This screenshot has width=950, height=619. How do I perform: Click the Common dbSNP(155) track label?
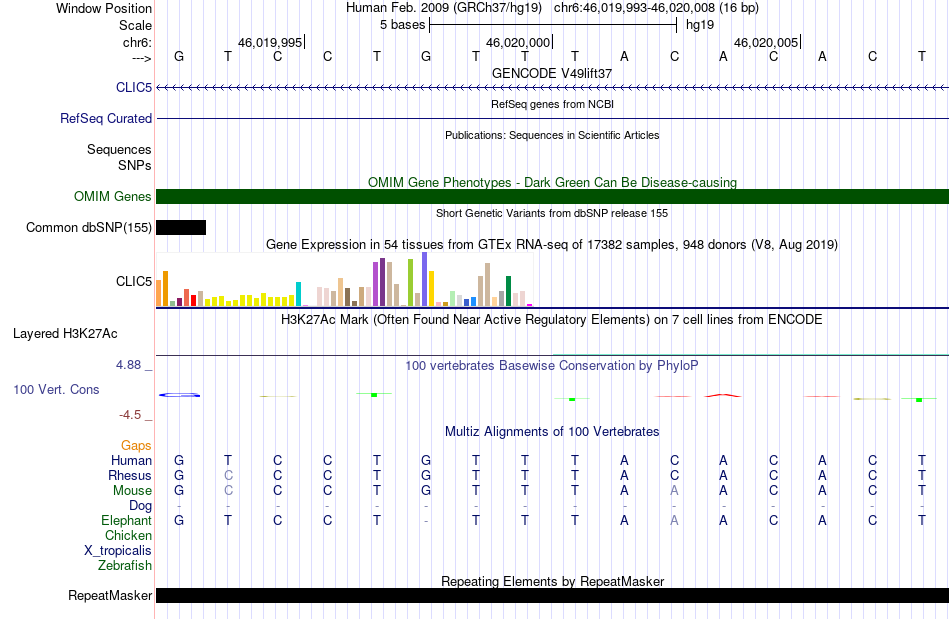tap(88, 228)
